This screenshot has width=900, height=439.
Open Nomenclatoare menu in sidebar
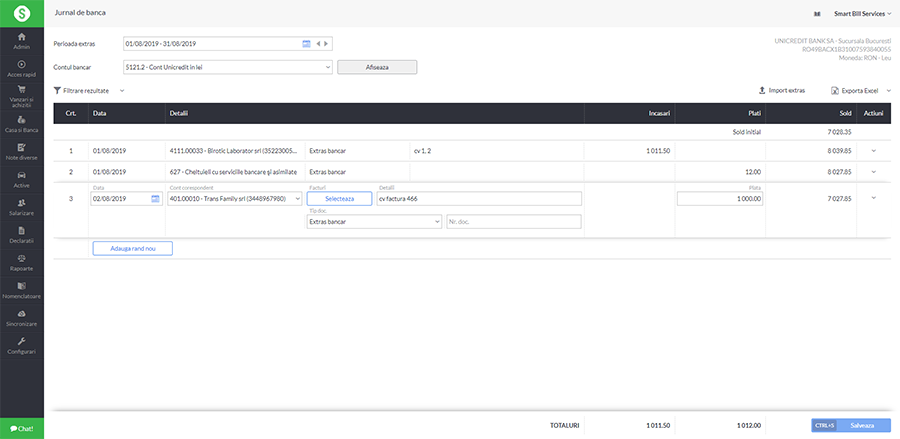pos(22,291)
